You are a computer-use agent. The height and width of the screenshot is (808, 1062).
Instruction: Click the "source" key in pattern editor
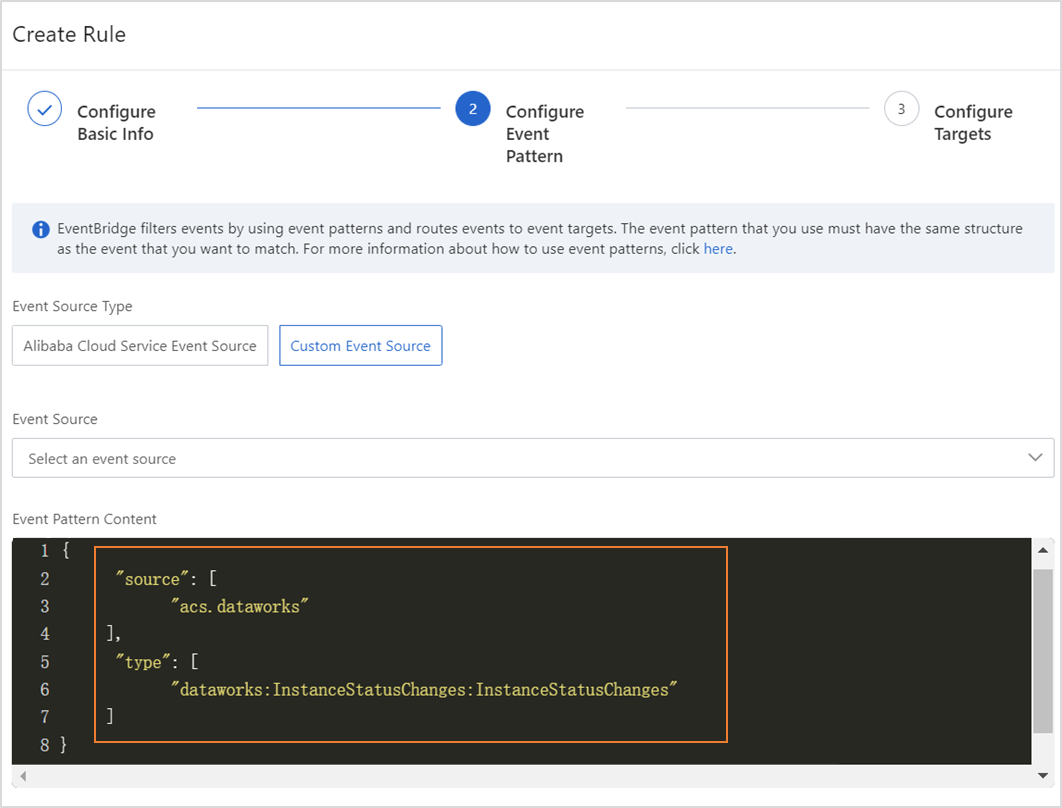[x=151, y=578]
